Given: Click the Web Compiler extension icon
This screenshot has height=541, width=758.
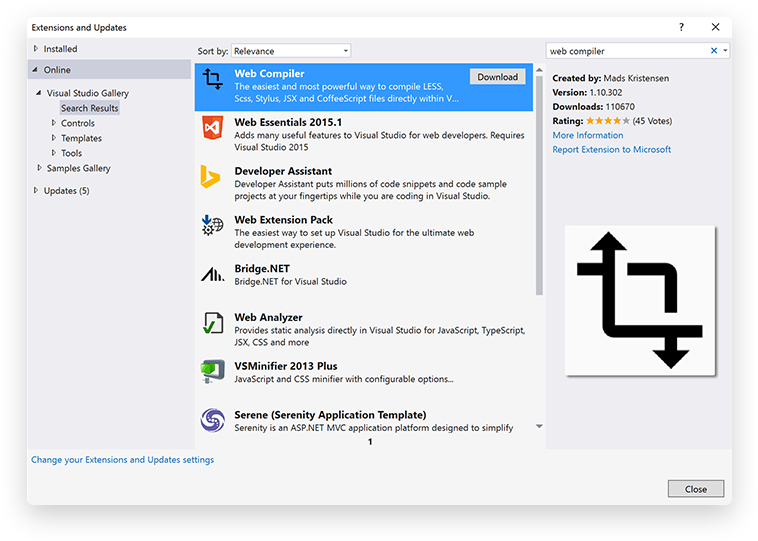Looking at the screenshot, I should 213,79.
